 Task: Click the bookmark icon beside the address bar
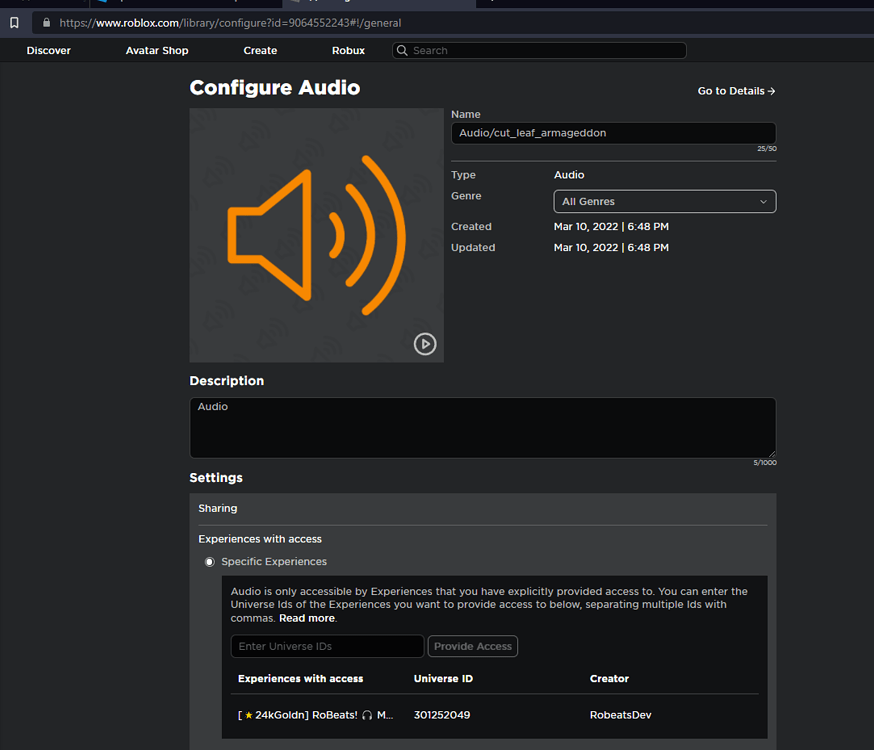point(14,22)
